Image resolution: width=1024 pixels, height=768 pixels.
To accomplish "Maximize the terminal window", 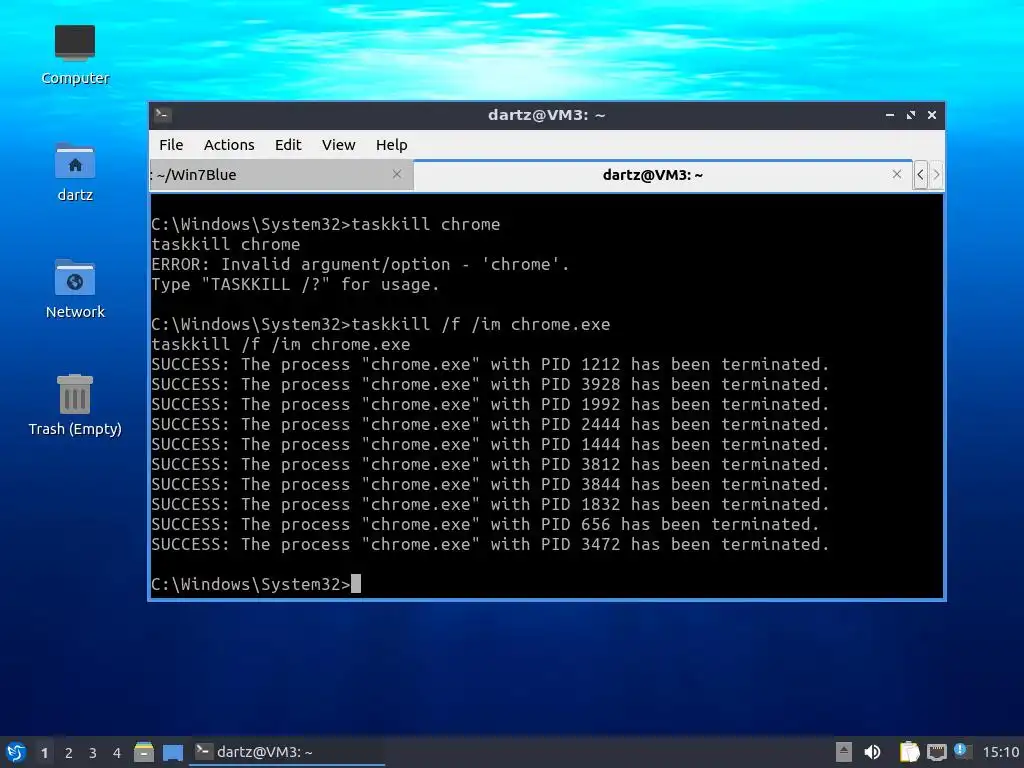I will pyautogui.click(x=911, y=115).
